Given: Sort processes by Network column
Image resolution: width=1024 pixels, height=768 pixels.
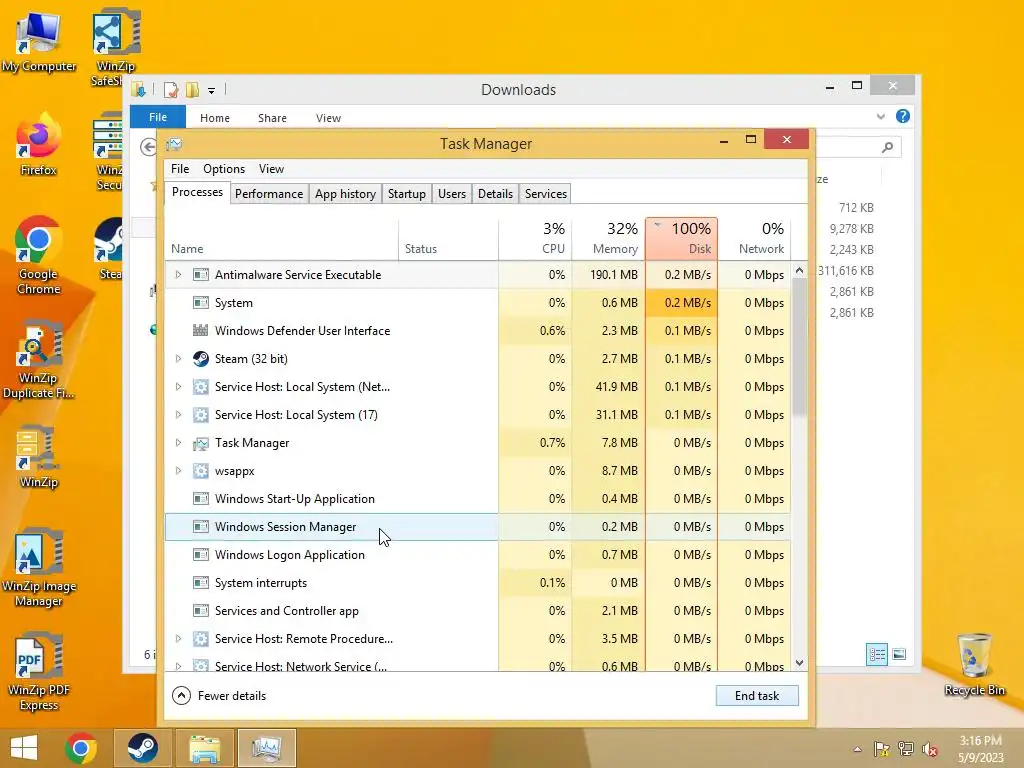Looking at the screenshot, I should click(755, 238).
